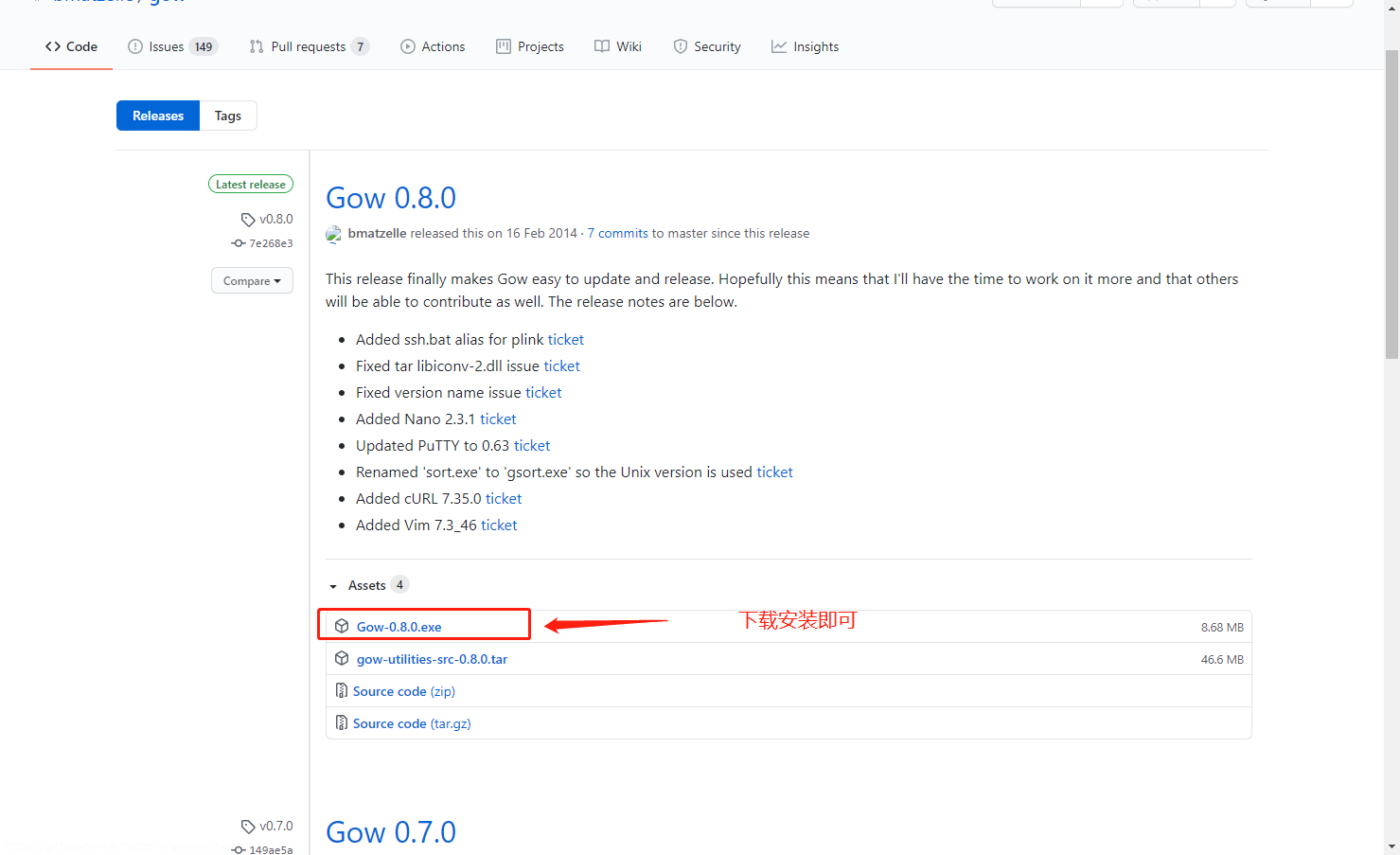
Task: View the 7 commits since release
Action: tap(618, 233)
